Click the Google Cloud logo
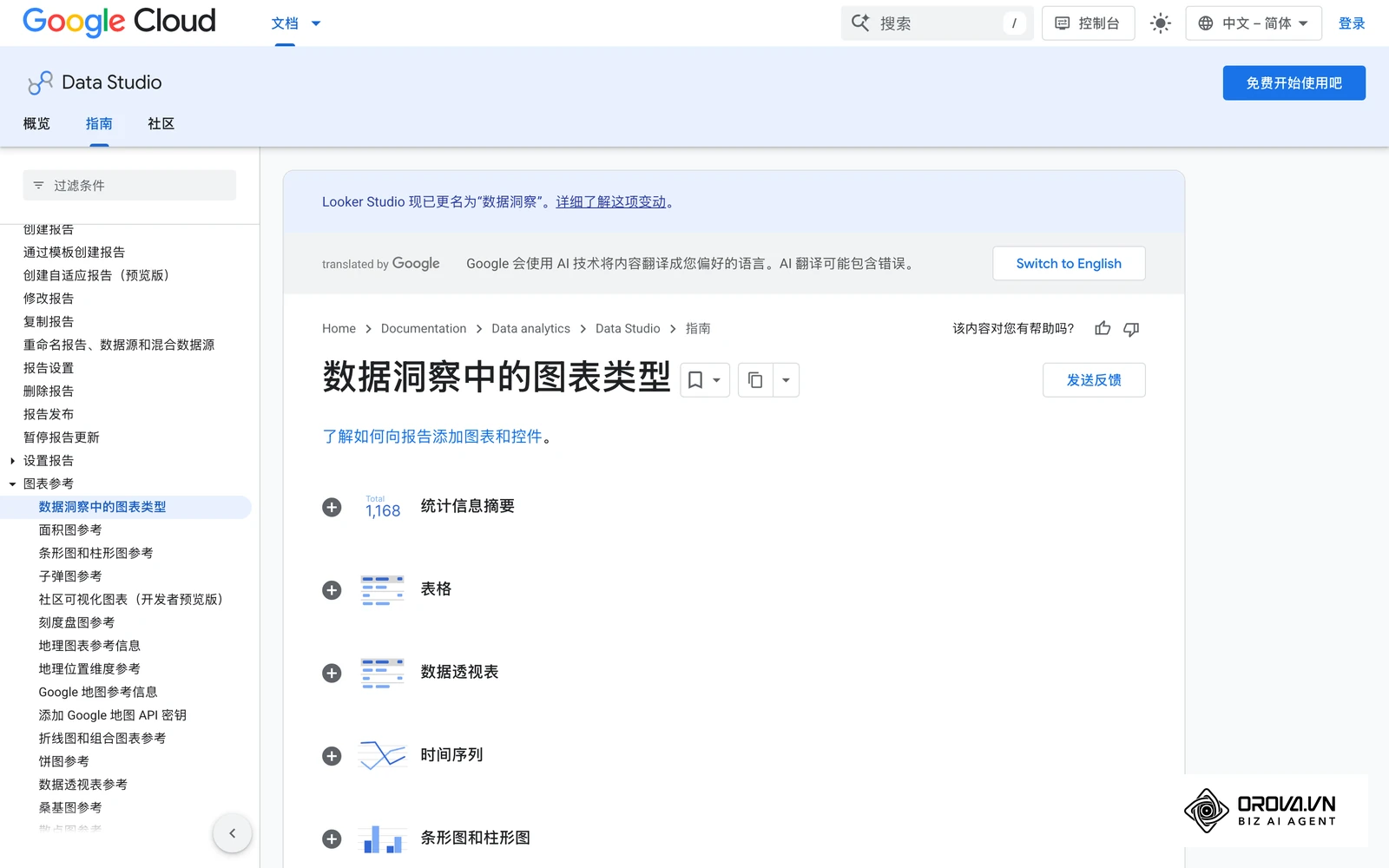The image size is (1389, 868). (119, 22)
